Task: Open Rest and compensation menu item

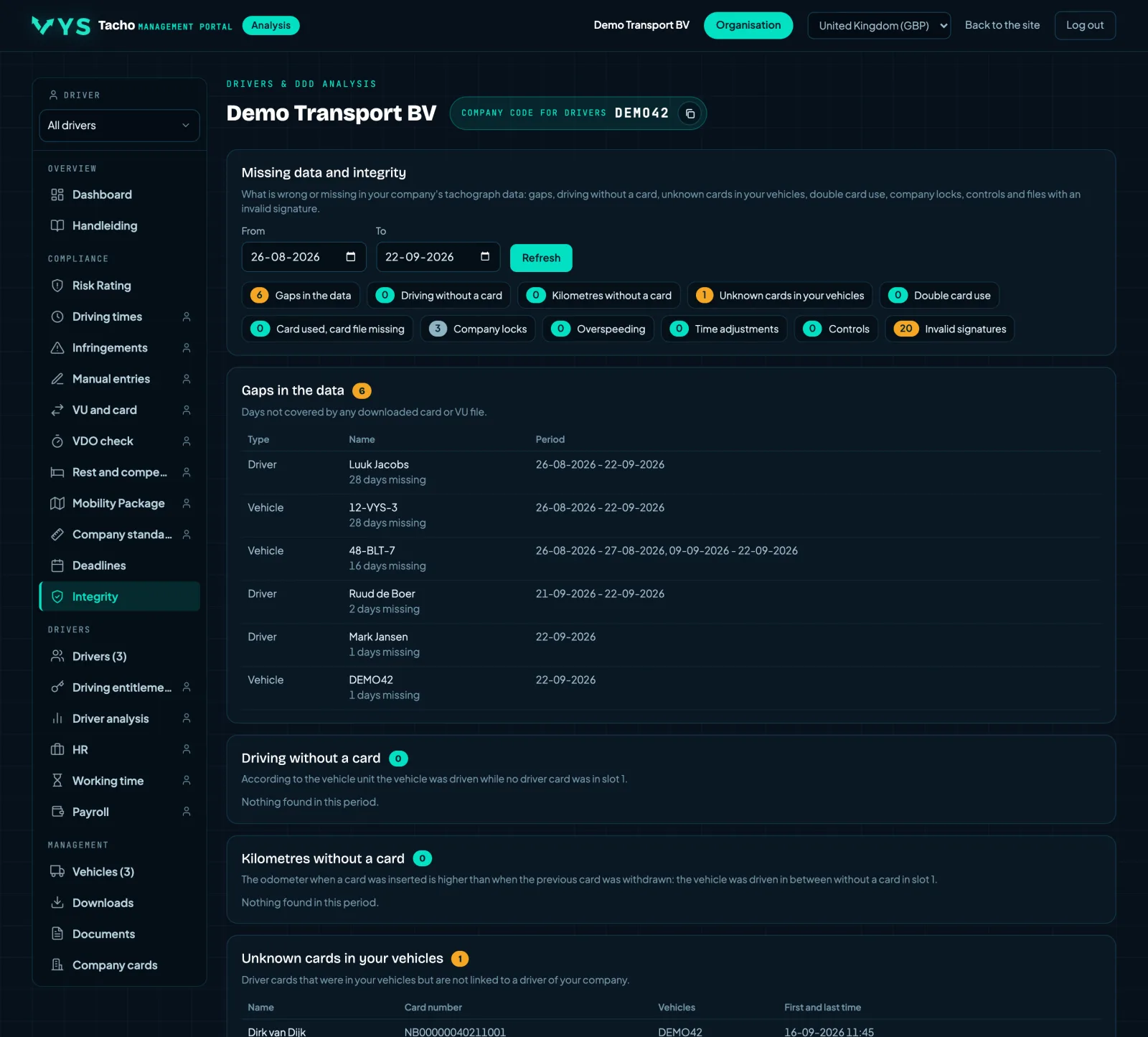Action: coord(120,472)
